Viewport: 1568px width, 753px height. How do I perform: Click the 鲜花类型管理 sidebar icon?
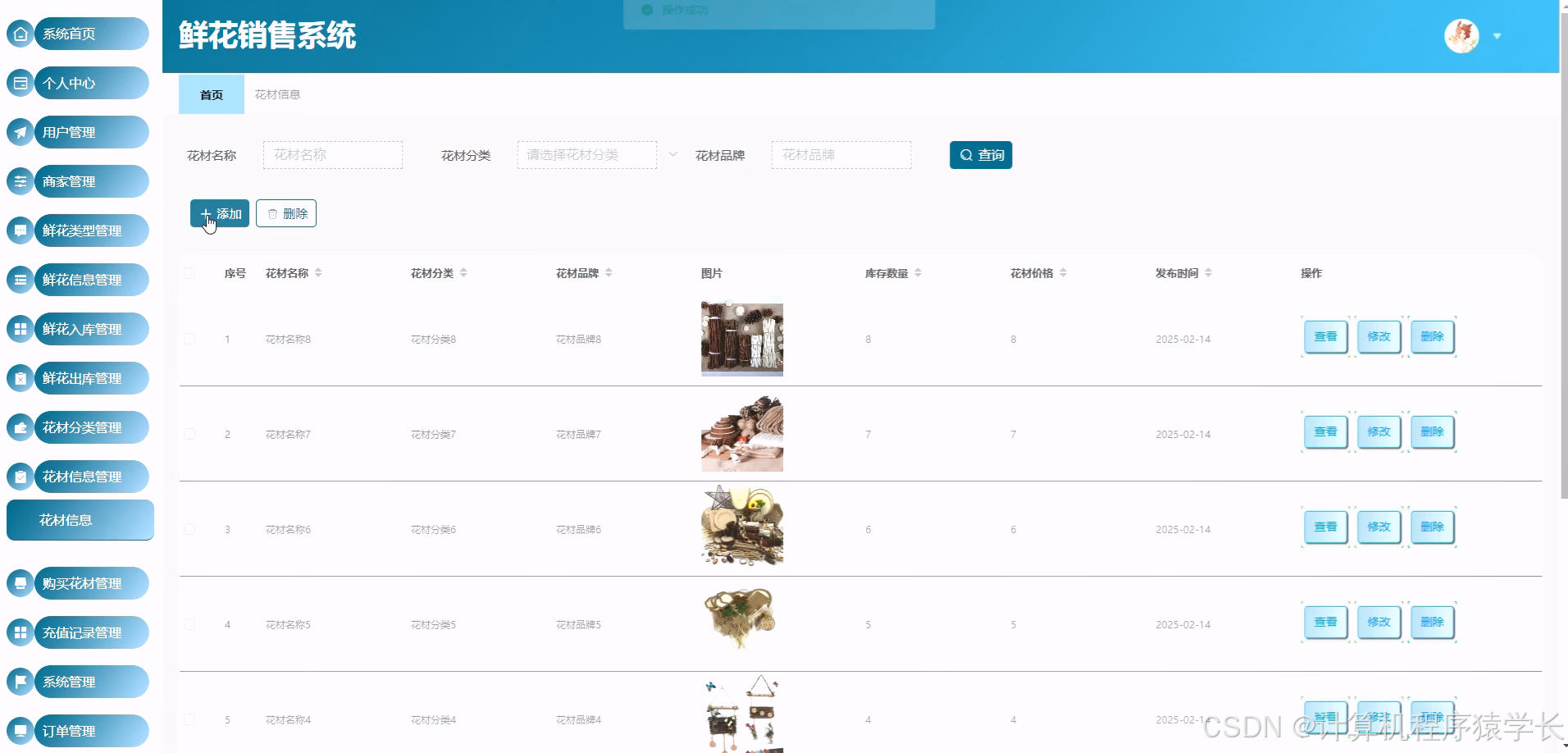pos(20,230)
